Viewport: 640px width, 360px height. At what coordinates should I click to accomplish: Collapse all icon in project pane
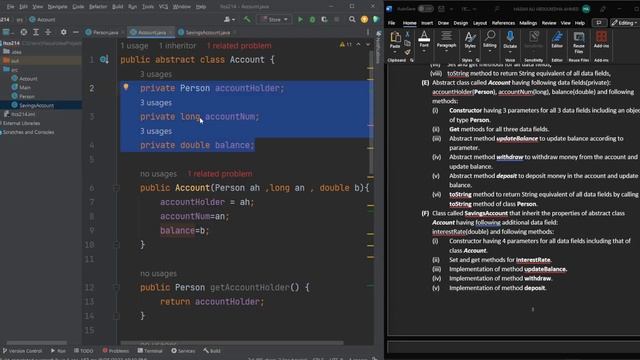point(48,32)
